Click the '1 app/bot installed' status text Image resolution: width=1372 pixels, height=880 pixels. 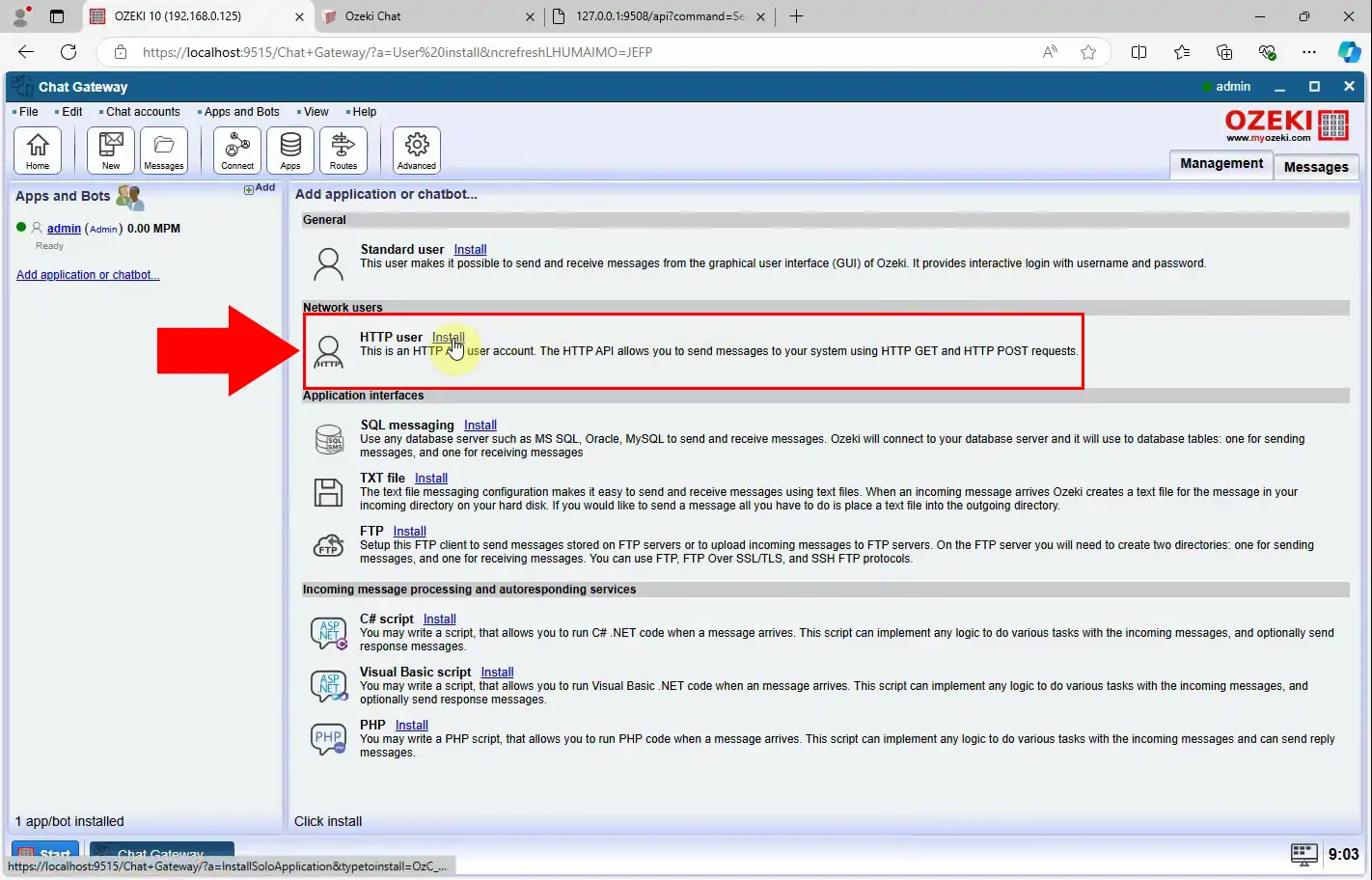69,821
